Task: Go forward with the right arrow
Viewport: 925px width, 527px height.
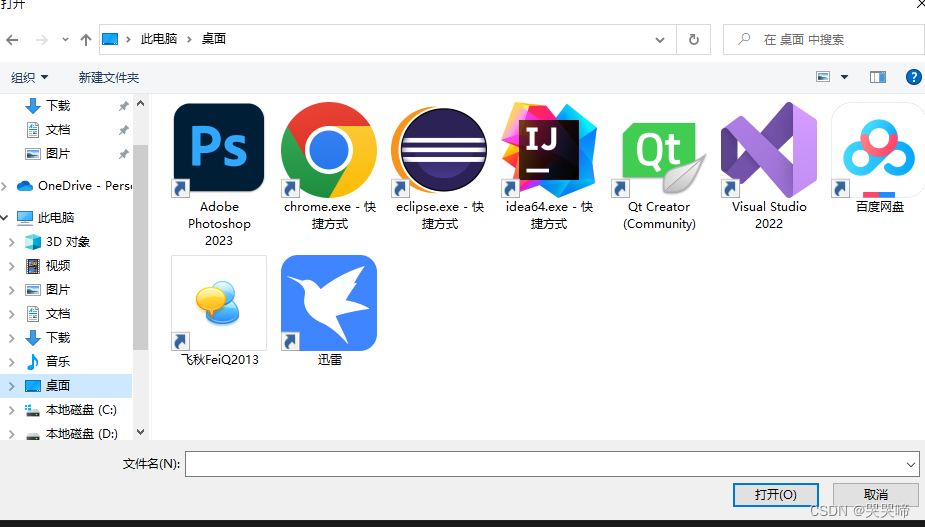Action: (x=41, y=40)
